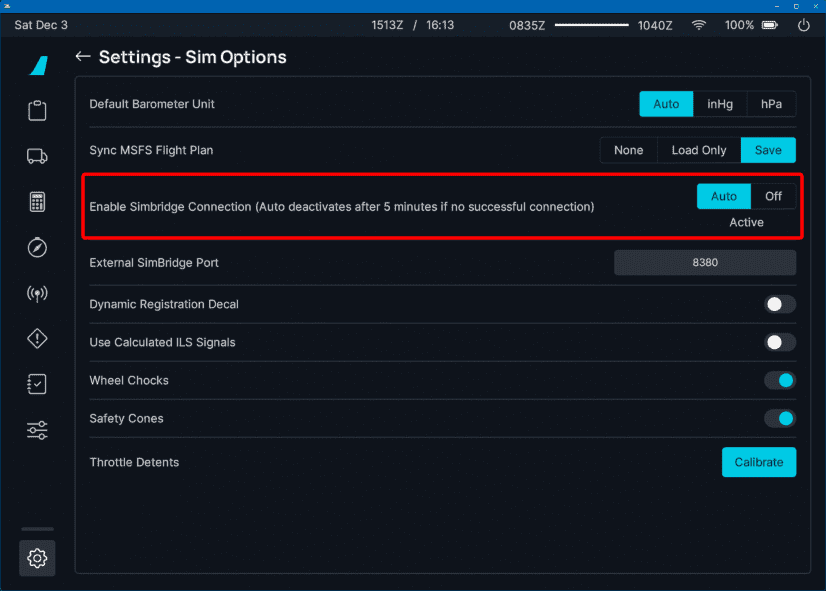Click the power icon in status bar
Viewport: 826px width, 591px height.
coord(803,25)
